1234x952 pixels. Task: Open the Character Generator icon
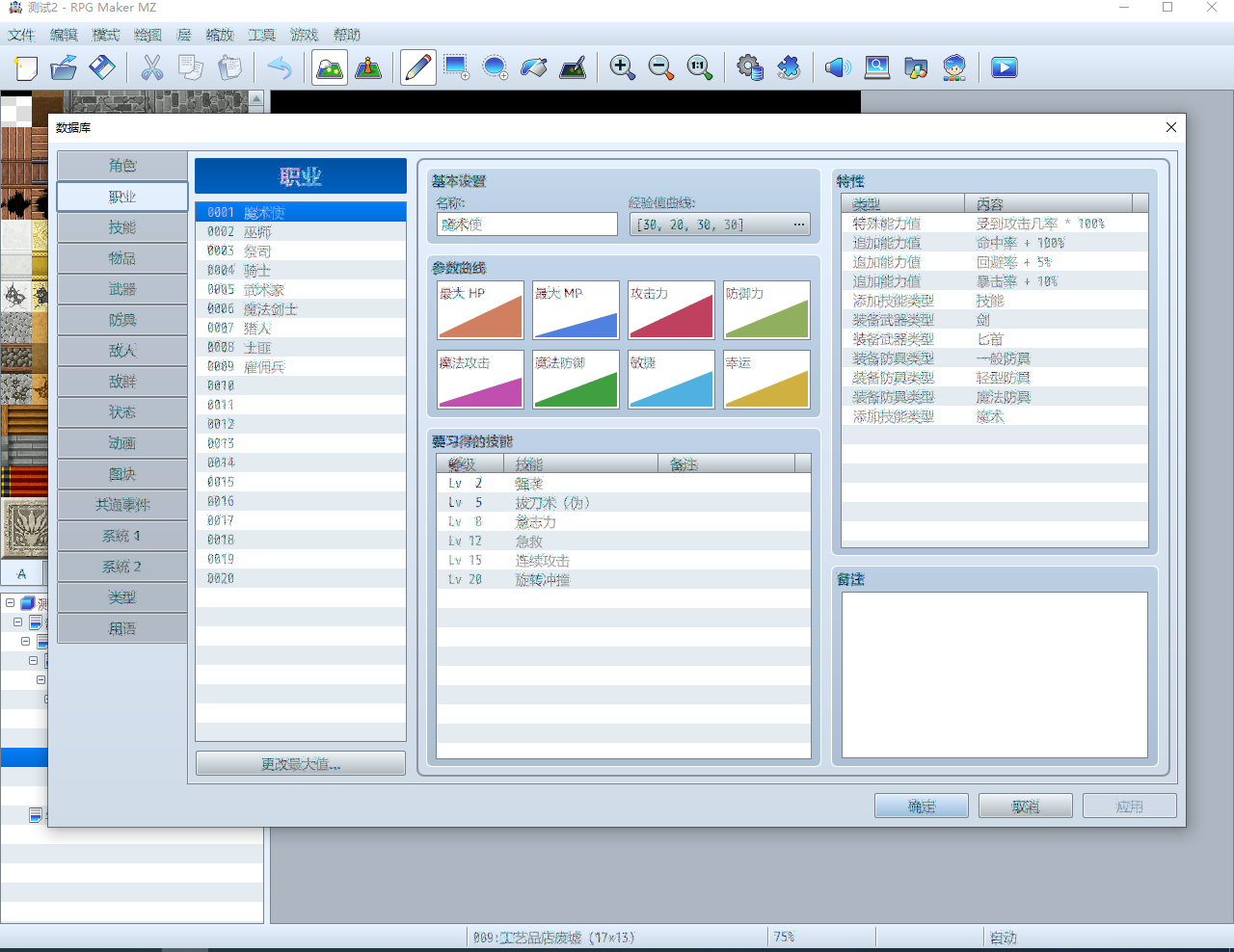tap(953, 67)
